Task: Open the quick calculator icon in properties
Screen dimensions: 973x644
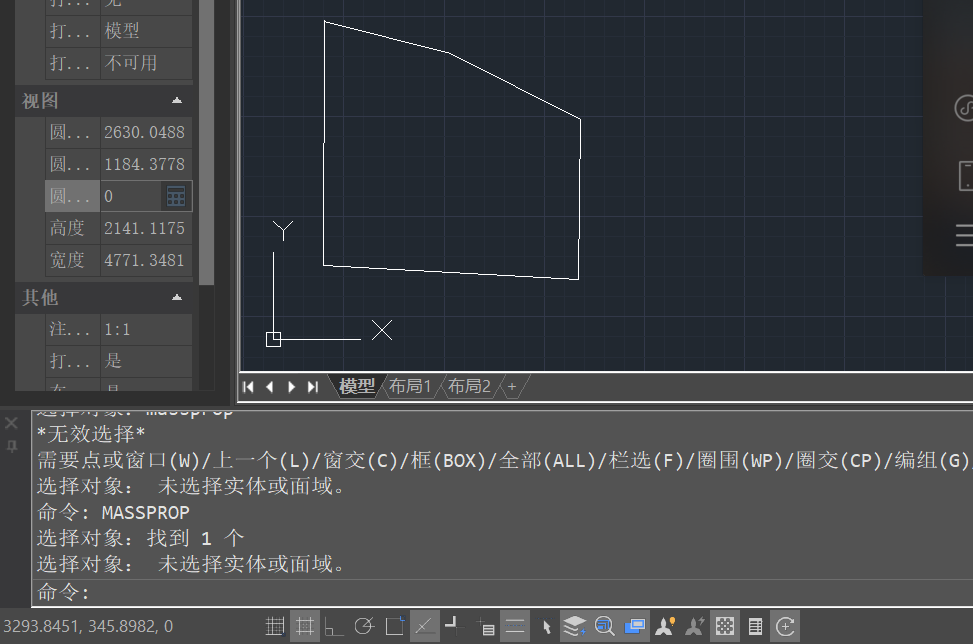Action: coord(176,196)
